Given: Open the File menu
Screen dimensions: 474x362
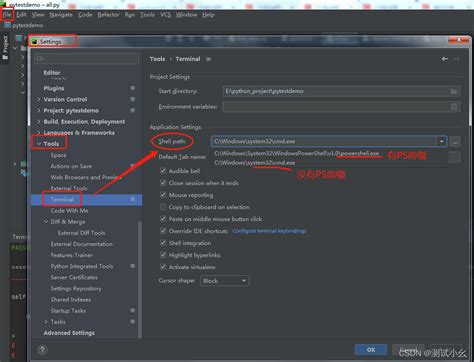Looking at the screenshot, I should point(7,15).
